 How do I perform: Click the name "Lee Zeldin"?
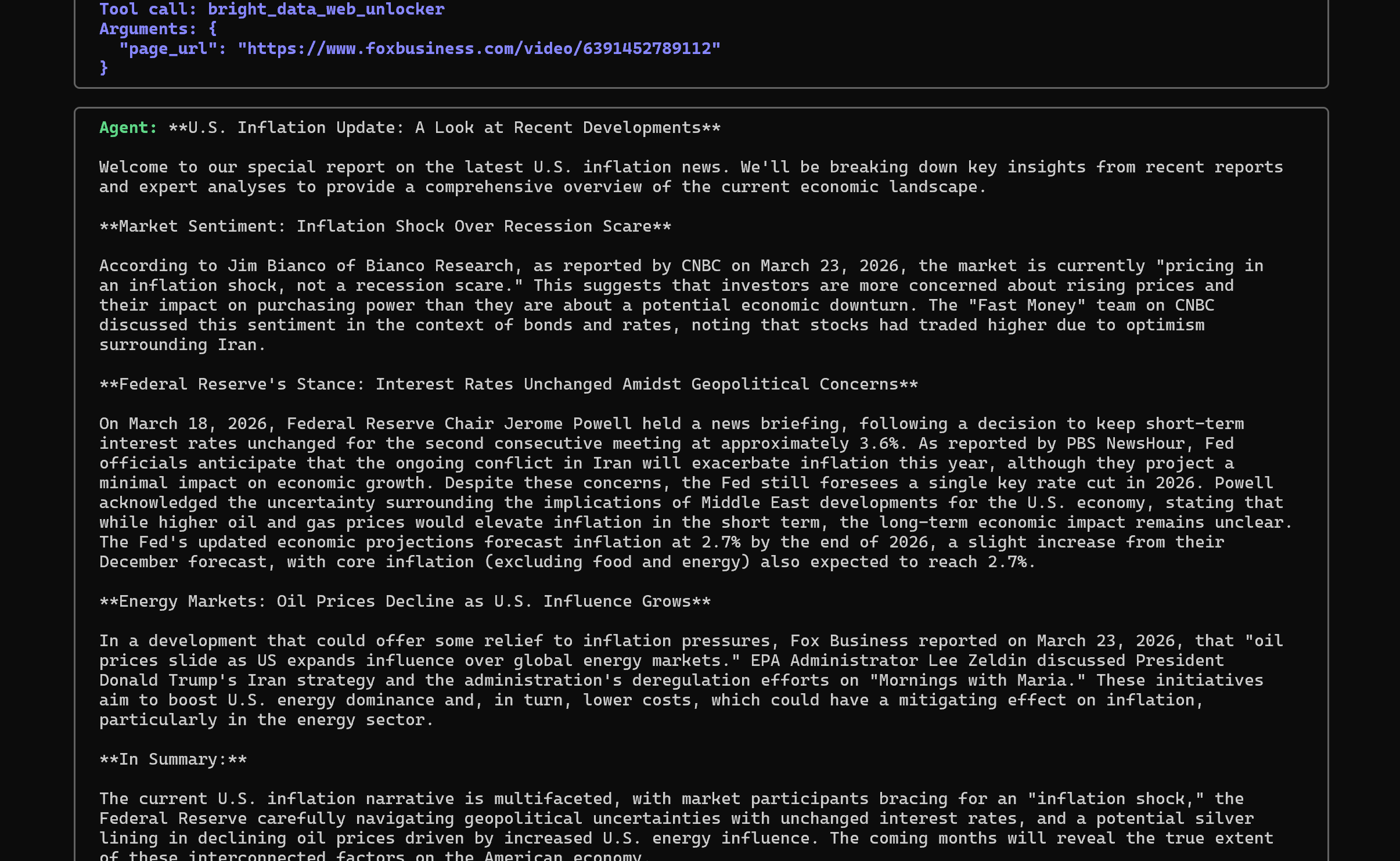coord(977,660)
